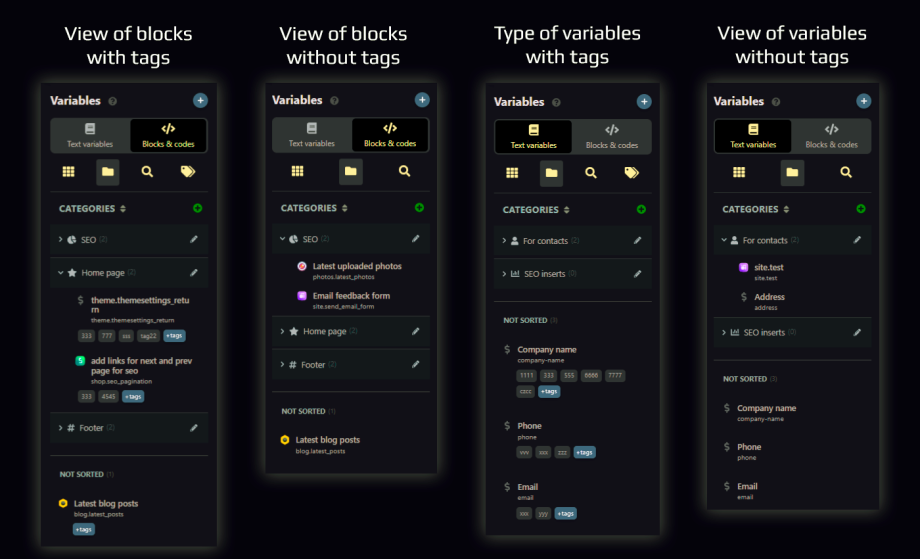Click the tags icon in the blocks with tags panel
The image size is (920, 559).
click(187, 172)
